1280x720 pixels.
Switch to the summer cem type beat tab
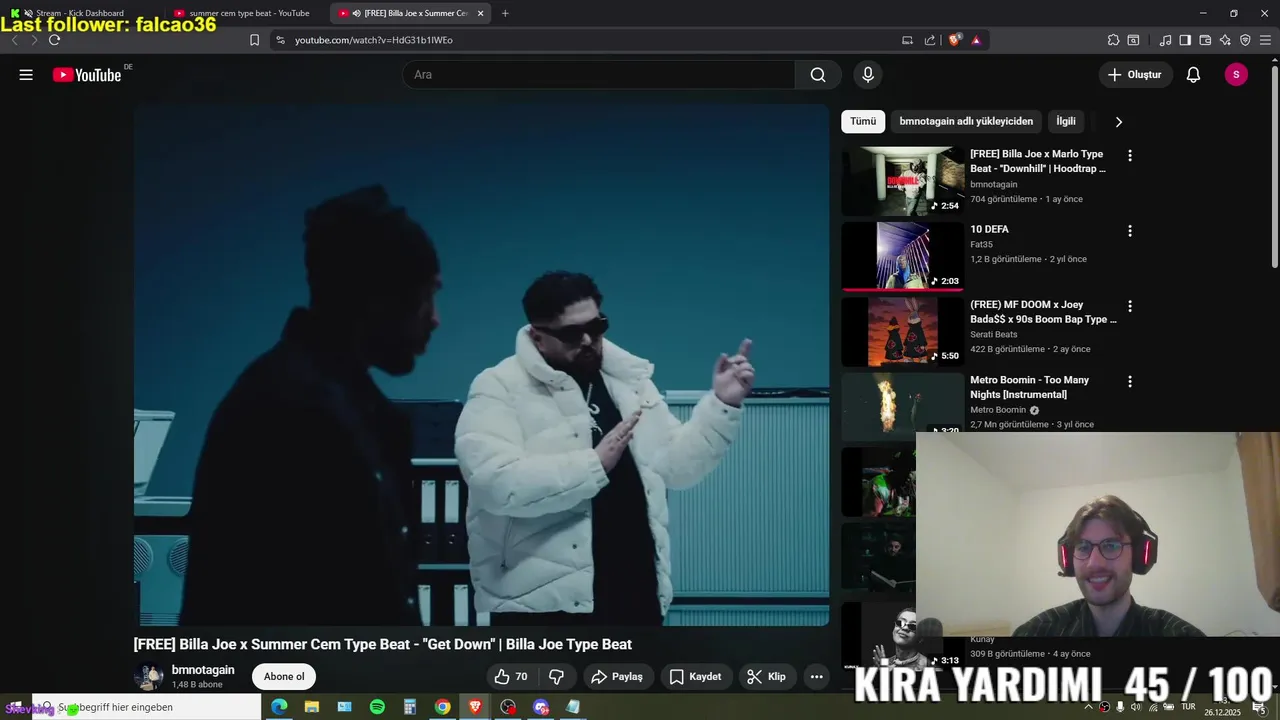(245, 13)
